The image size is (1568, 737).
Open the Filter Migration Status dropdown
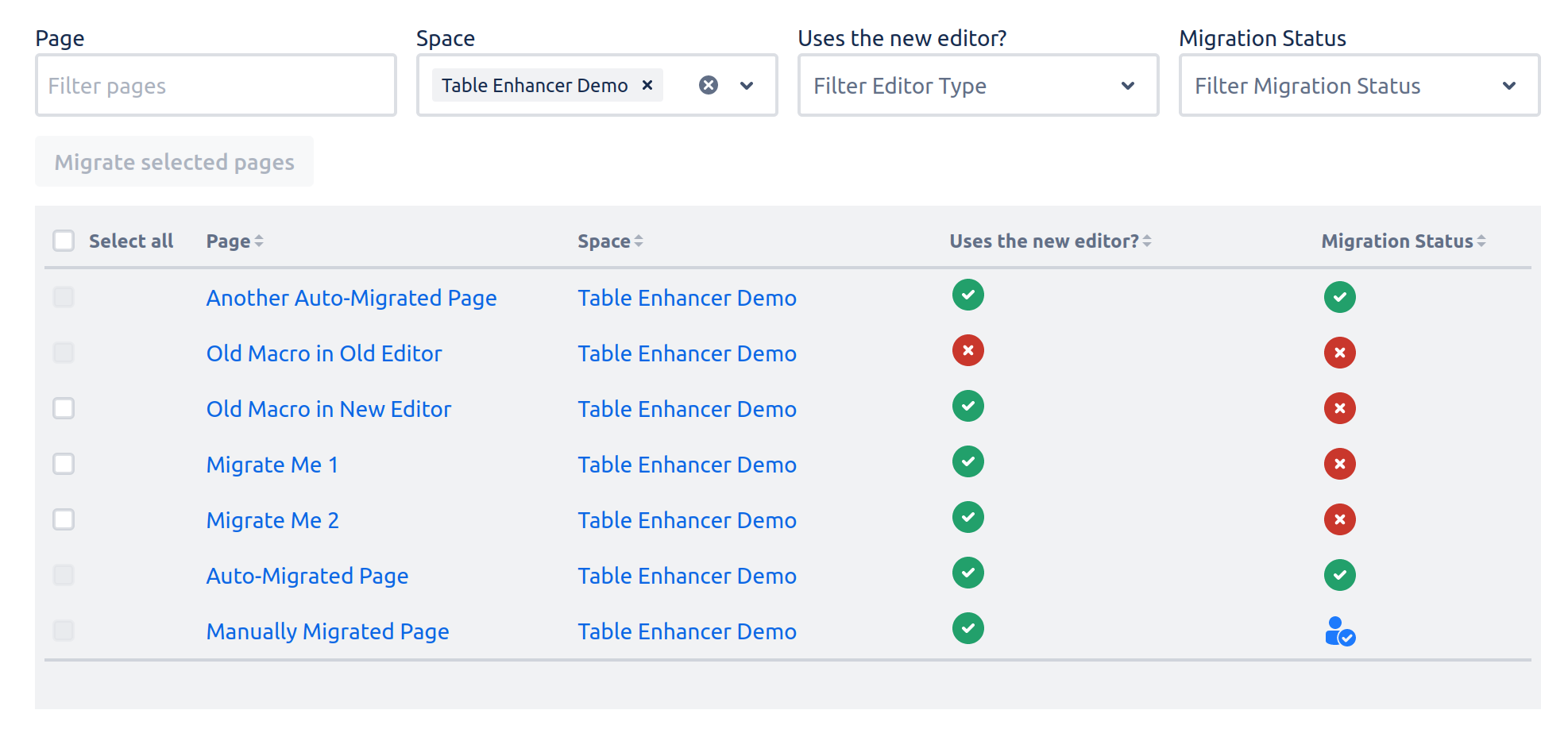pos(1358,85)
